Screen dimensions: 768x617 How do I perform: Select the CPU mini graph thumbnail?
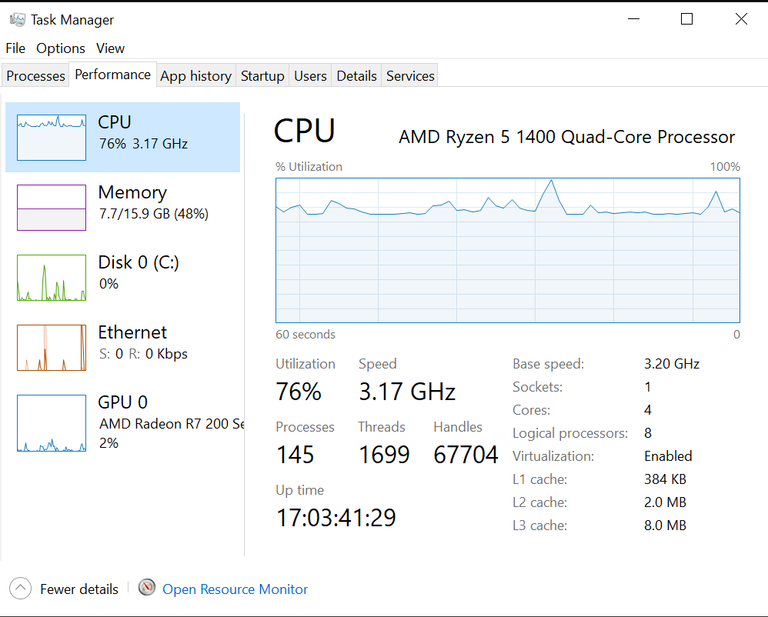click(51, 137)
